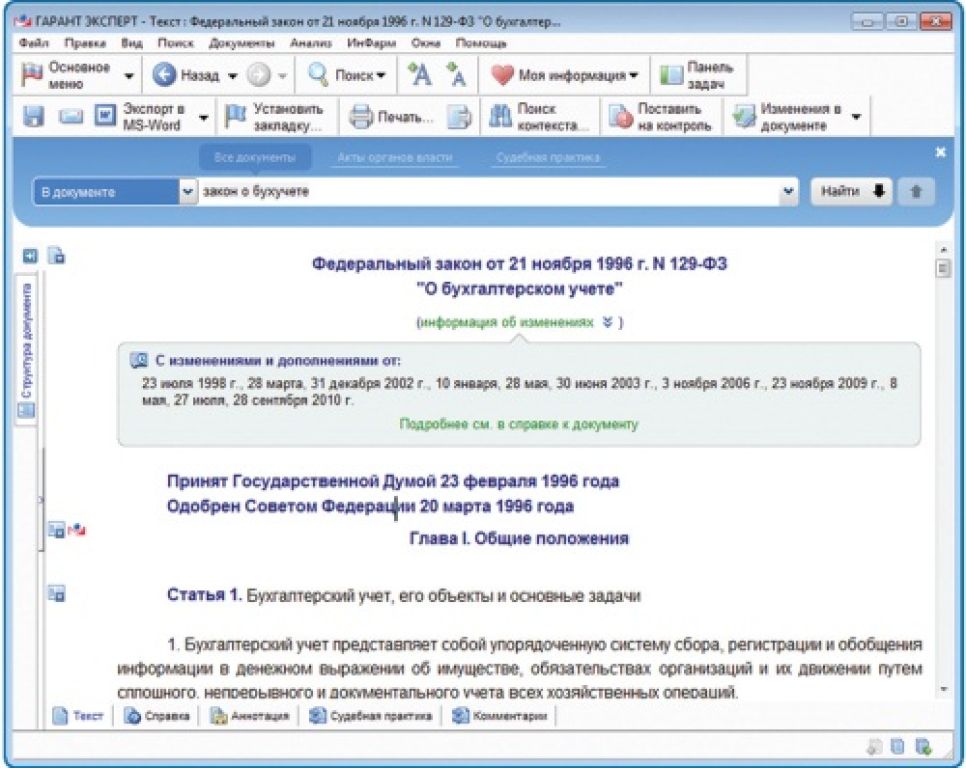Collapse left panel arrow icon above sidebar
The height and width of the screenshot is (768, 966).
click(x=30, y=255)
